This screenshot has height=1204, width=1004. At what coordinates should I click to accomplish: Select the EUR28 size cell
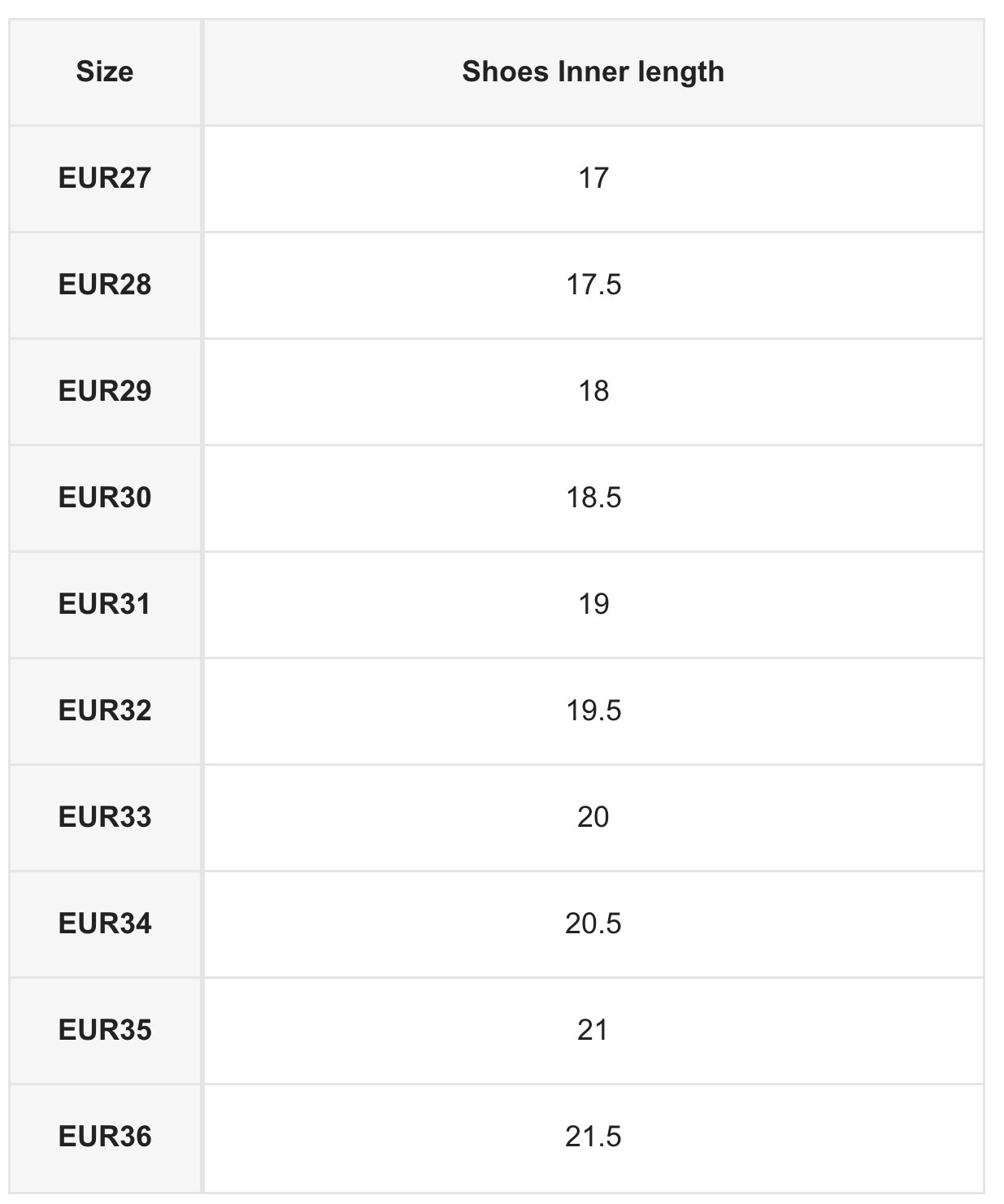tap(105, 285)
